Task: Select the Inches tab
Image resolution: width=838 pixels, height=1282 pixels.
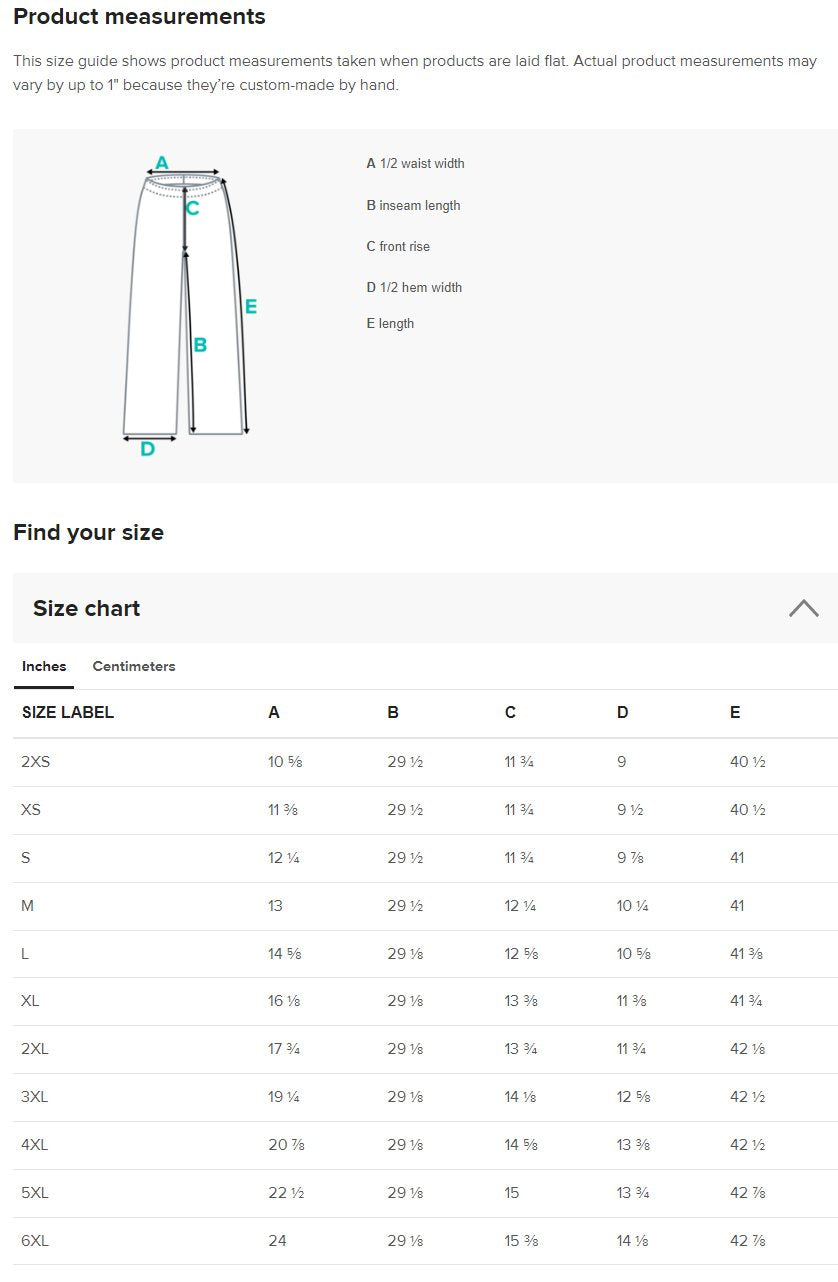Action: (44, 666)
